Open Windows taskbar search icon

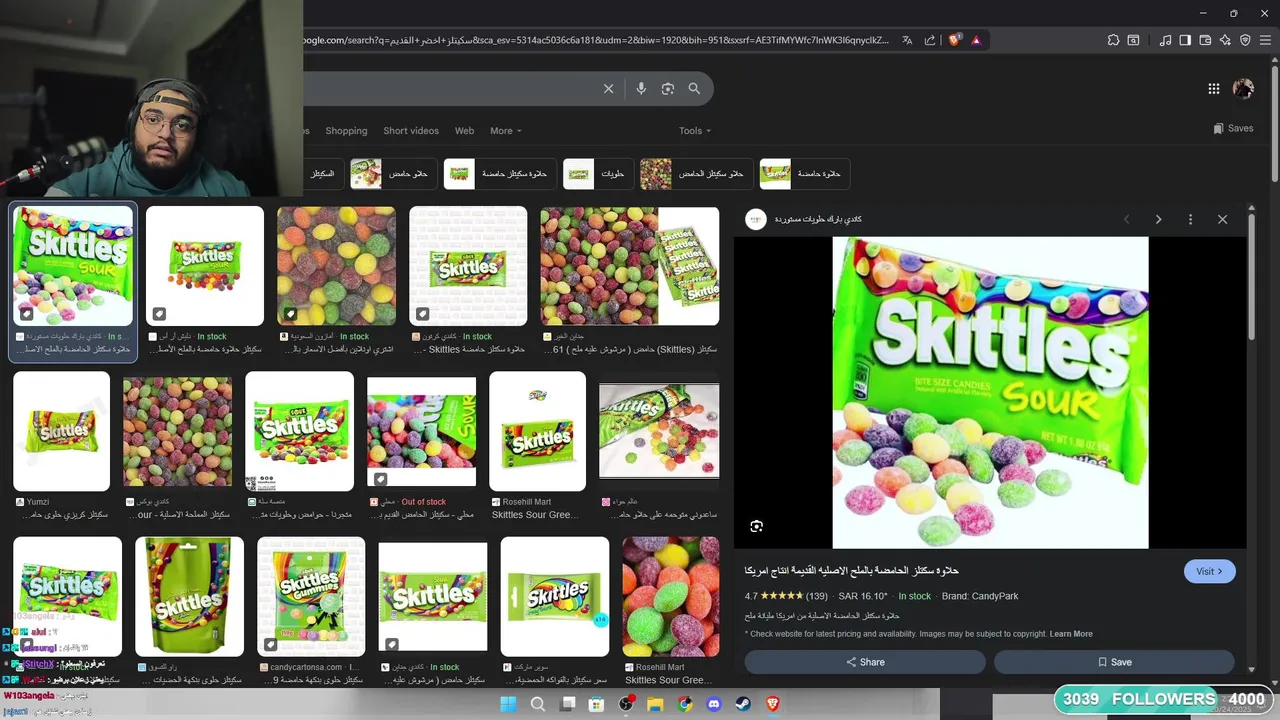coord(537,704)
